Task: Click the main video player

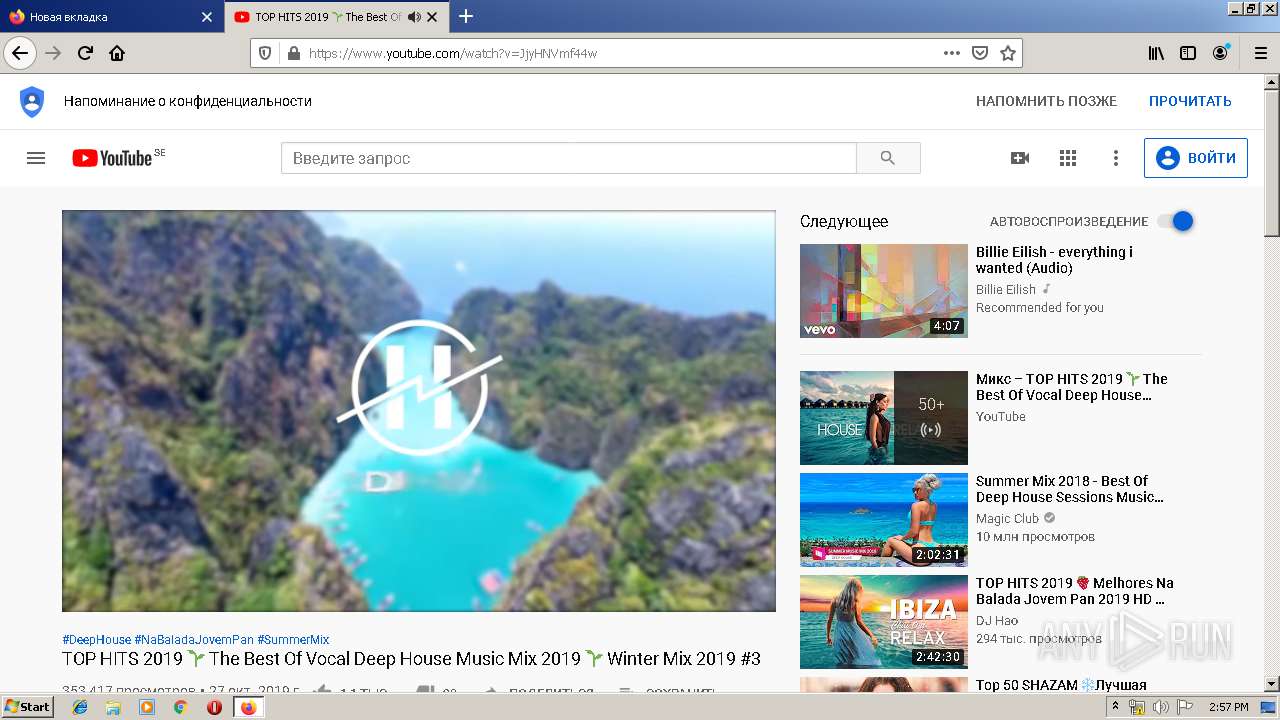Action: tap(419, 411)
